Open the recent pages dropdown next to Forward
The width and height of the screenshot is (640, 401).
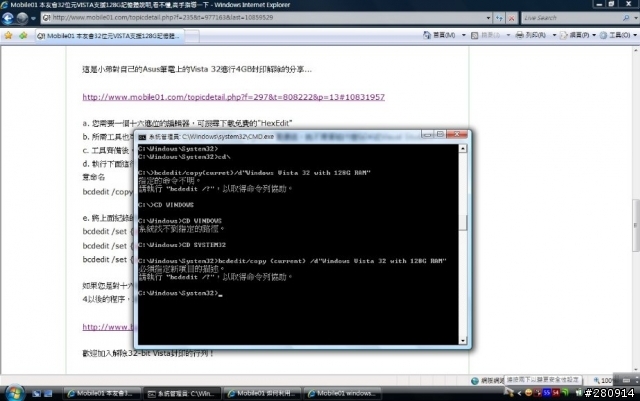pyautogui.click(x=33, y=18)
